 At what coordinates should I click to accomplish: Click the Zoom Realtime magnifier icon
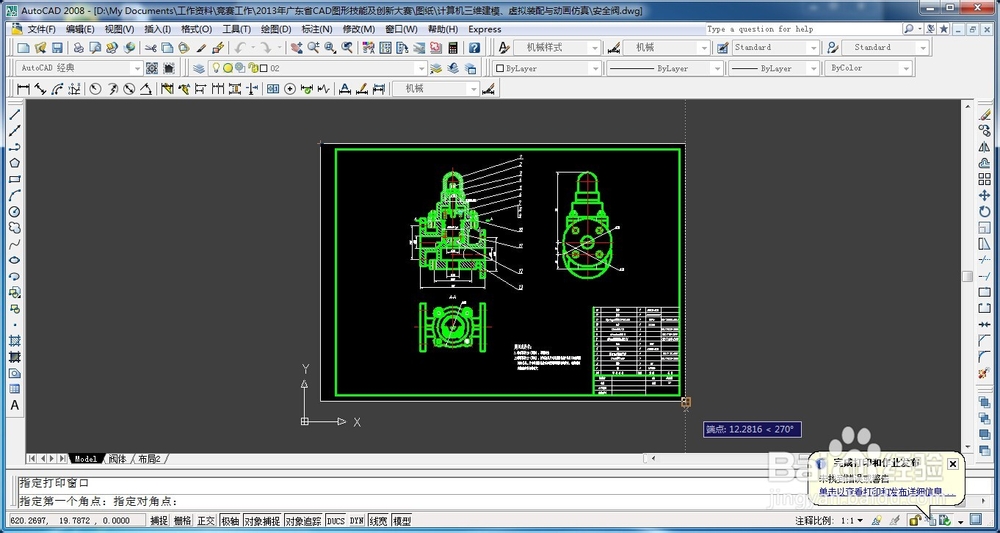(313, 48)
